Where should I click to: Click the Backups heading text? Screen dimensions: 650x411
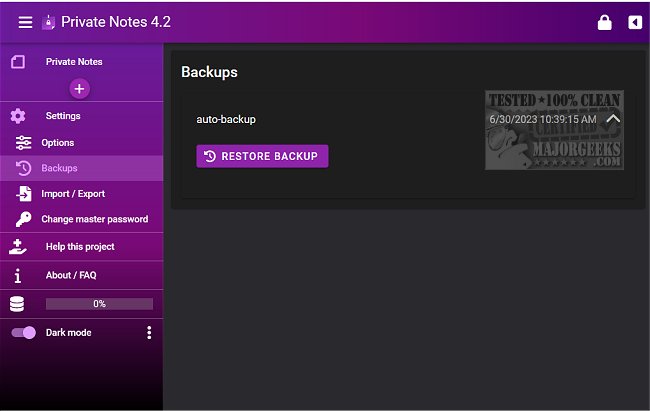(x=209, y=72)
